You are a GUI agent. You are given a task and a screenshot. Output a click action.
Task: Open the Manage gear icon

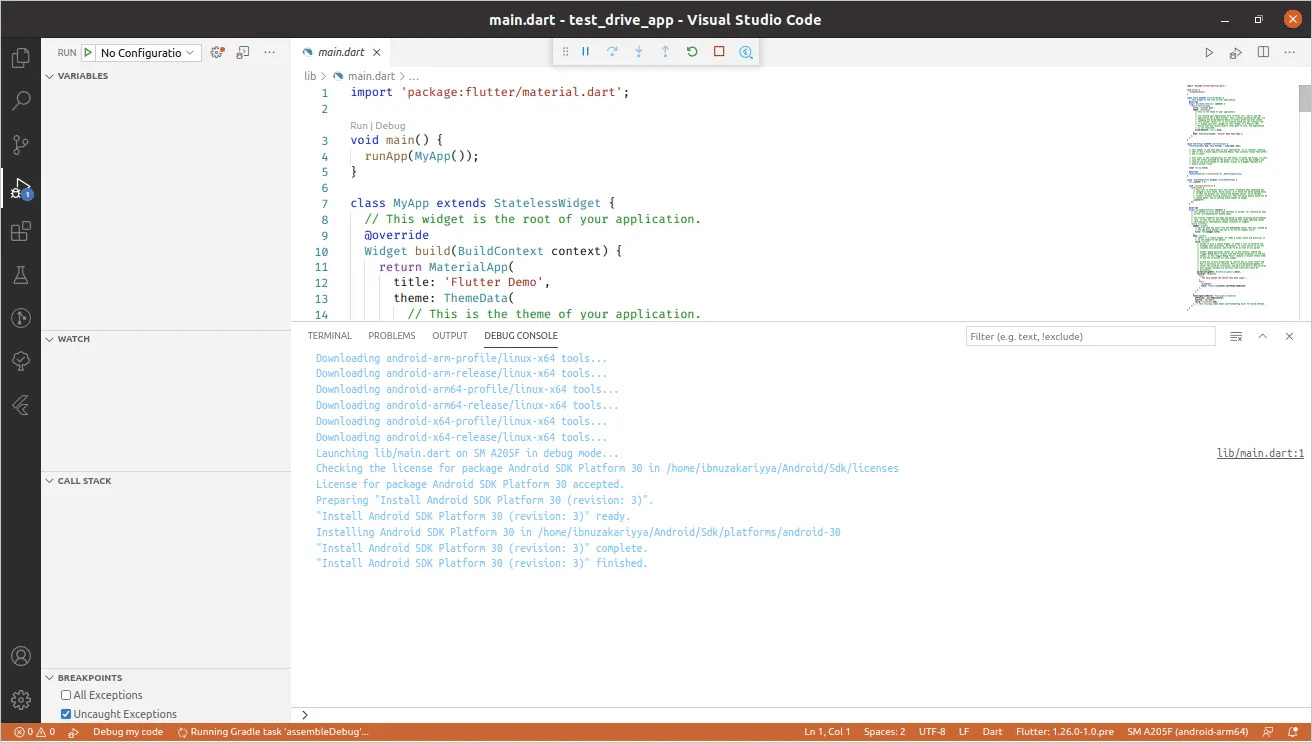[20, 700]
